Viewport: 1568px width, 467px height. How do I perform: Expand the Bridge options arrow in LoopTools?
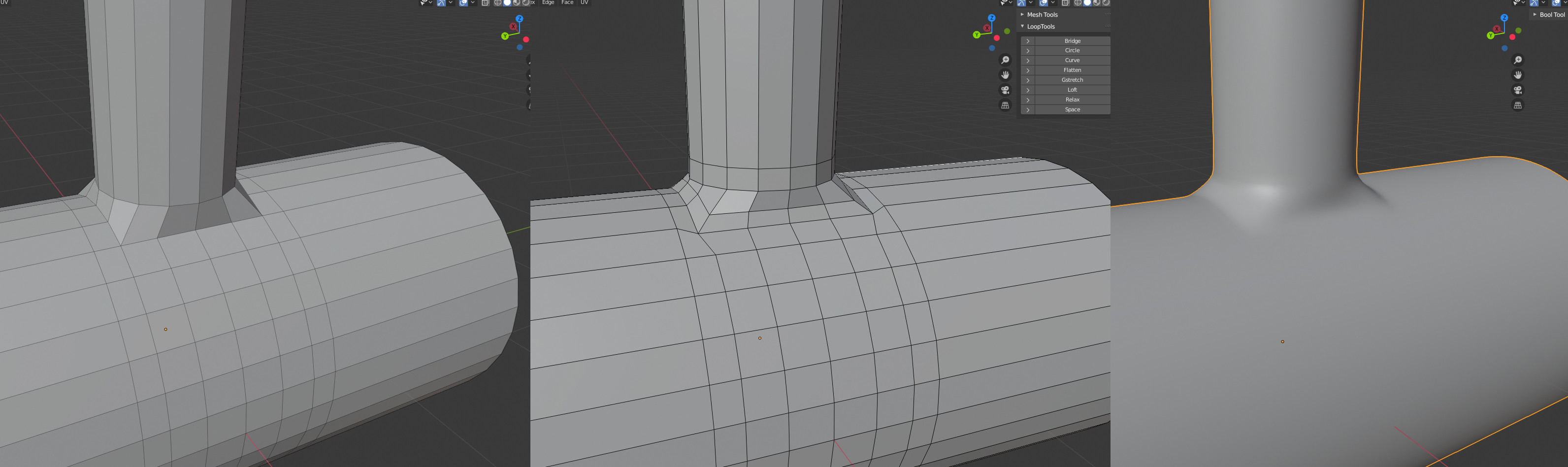point(1028,41)
